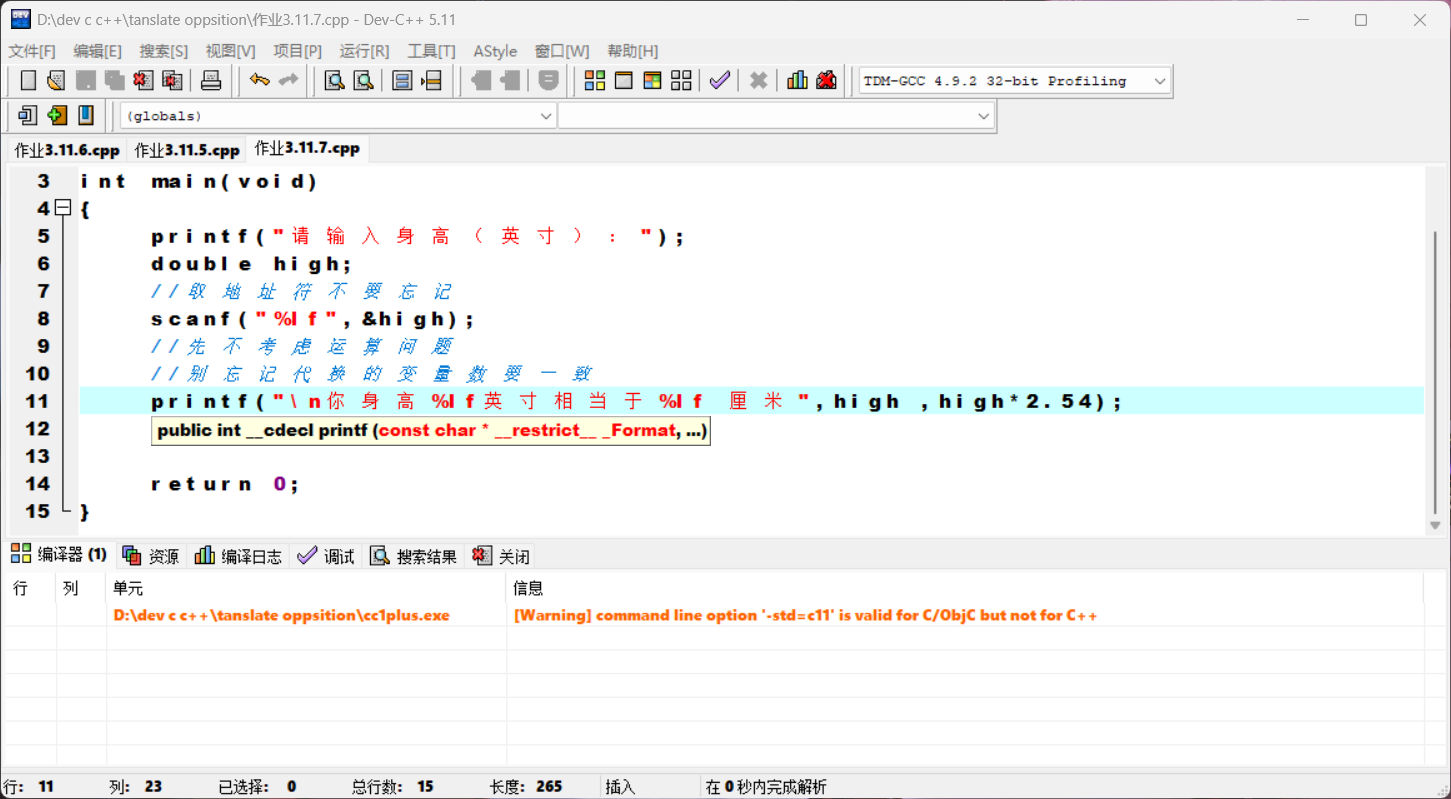This screenshot has height=799, width=1451.
Task: Open the 工具[T] menu
Action: 431,51
